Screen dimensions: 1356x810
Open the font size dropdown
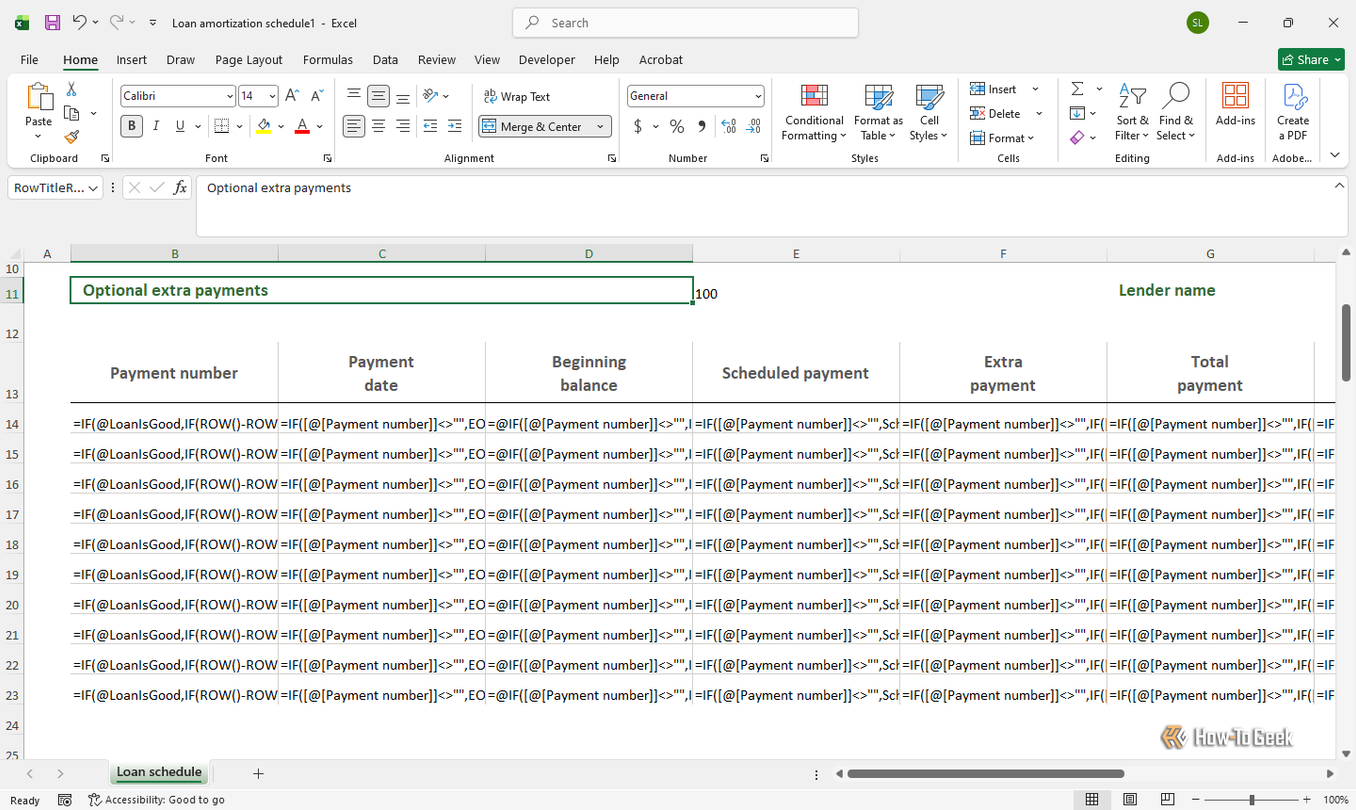pyautogui.click(x=273, y=96)
